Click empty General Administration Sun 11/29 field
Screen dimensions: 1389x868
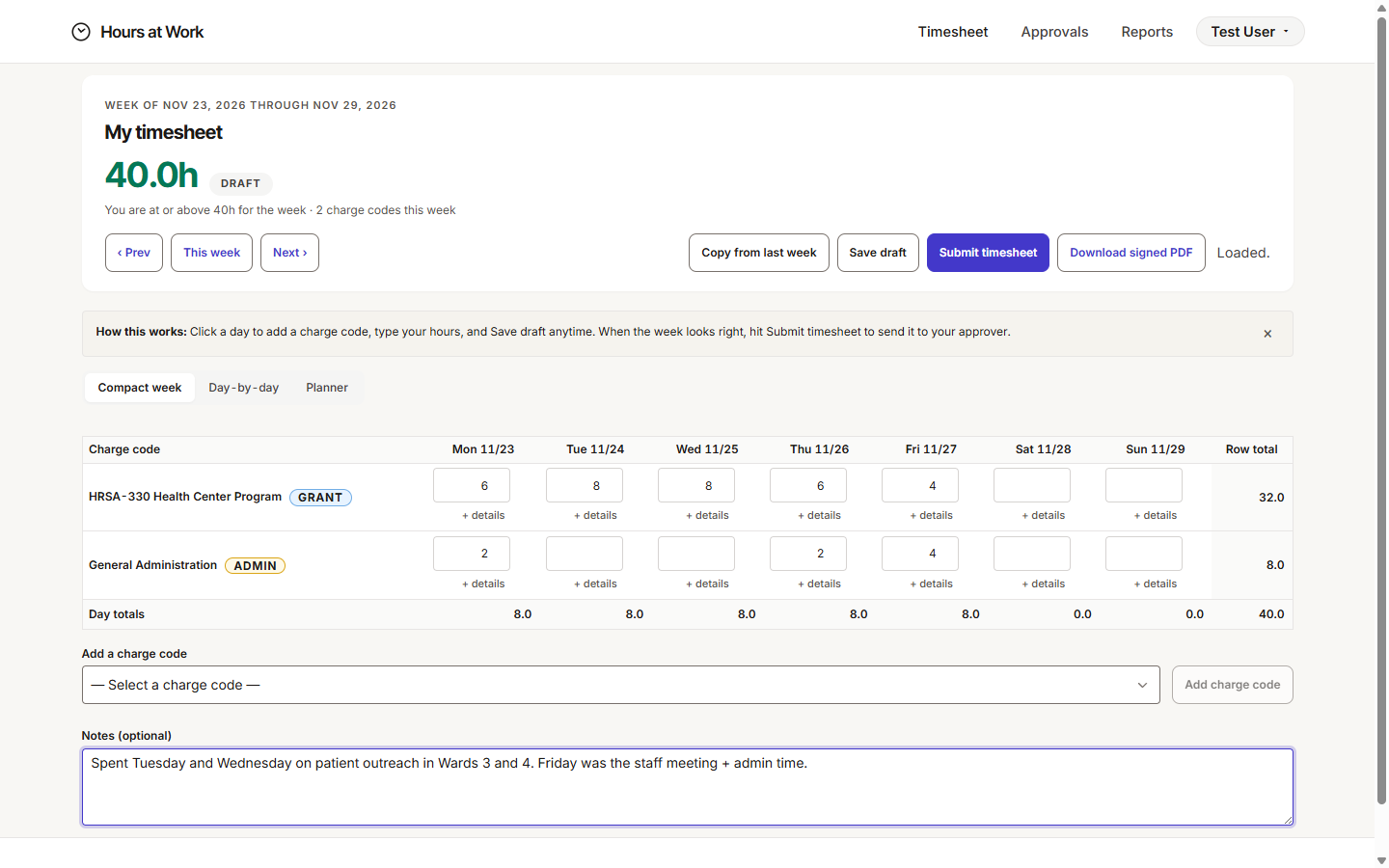[1144, 554]
